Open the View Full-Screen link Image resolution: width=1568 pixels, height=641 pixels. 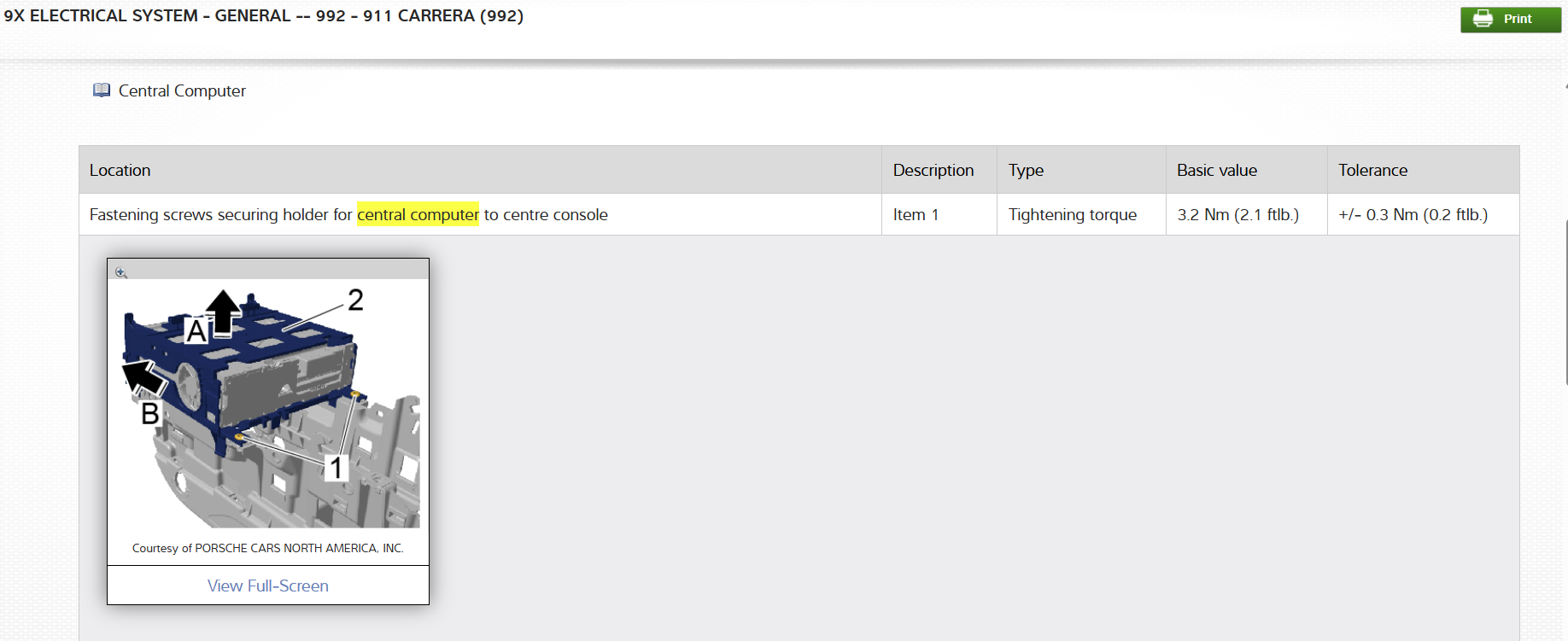(268, 586)
